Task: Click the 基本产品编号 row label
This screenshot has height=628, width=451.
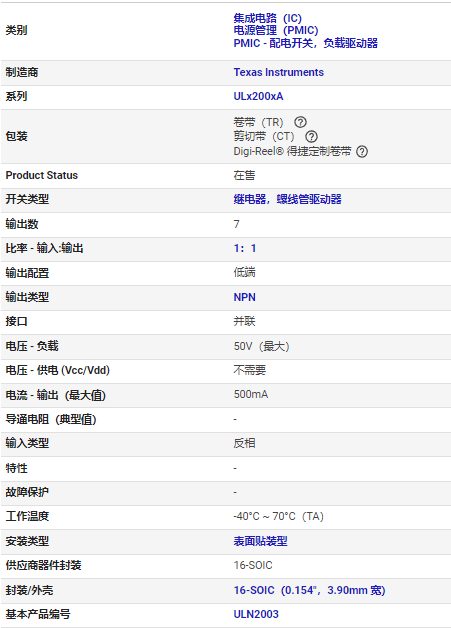Action: (38, 614)
